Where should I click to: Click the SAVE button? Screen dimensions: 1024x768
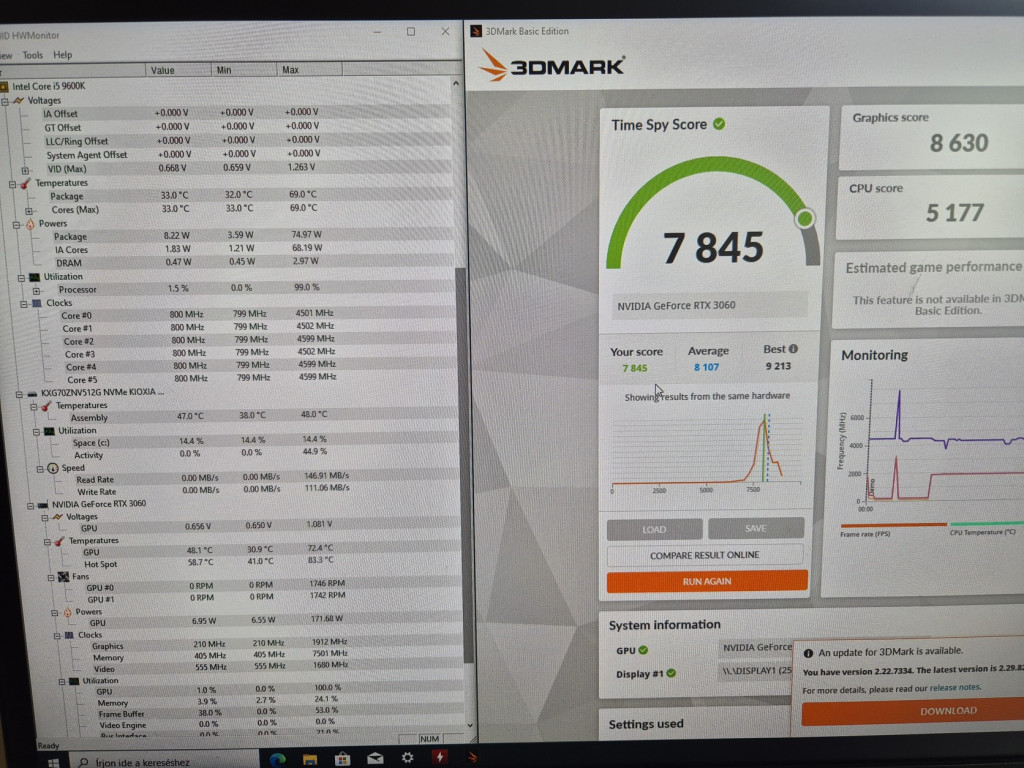coord(756,528)
